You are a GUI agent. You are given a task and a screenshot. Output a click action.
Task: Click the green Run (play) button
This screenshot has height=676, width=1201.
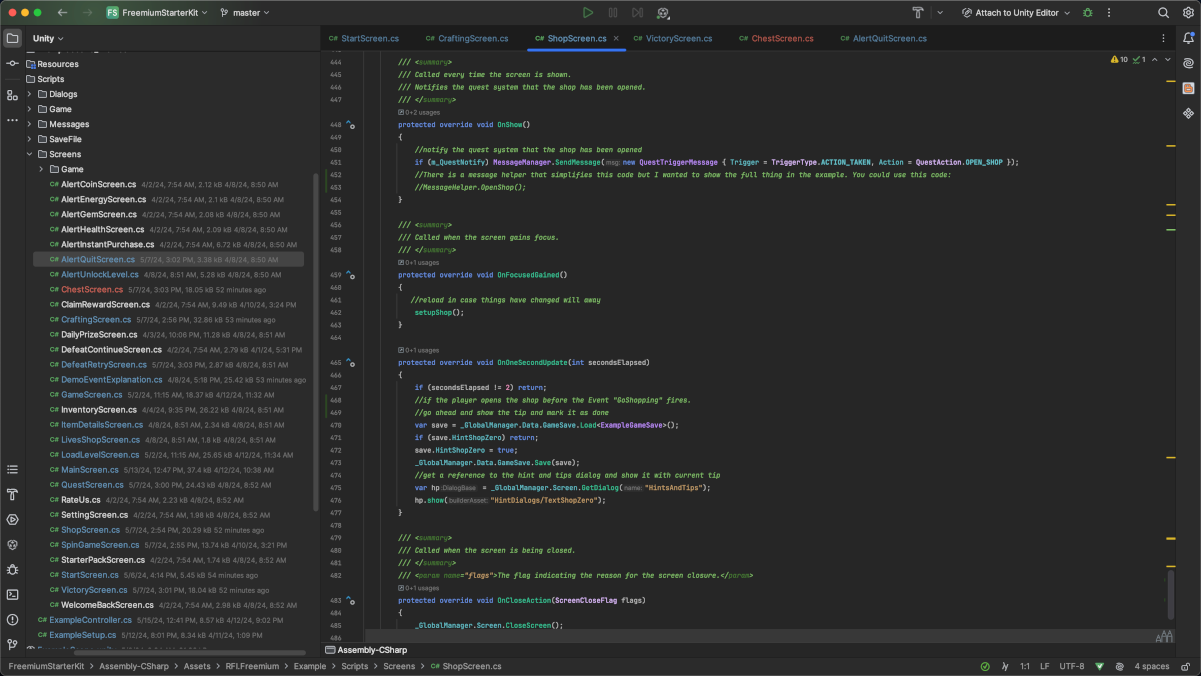588,13
